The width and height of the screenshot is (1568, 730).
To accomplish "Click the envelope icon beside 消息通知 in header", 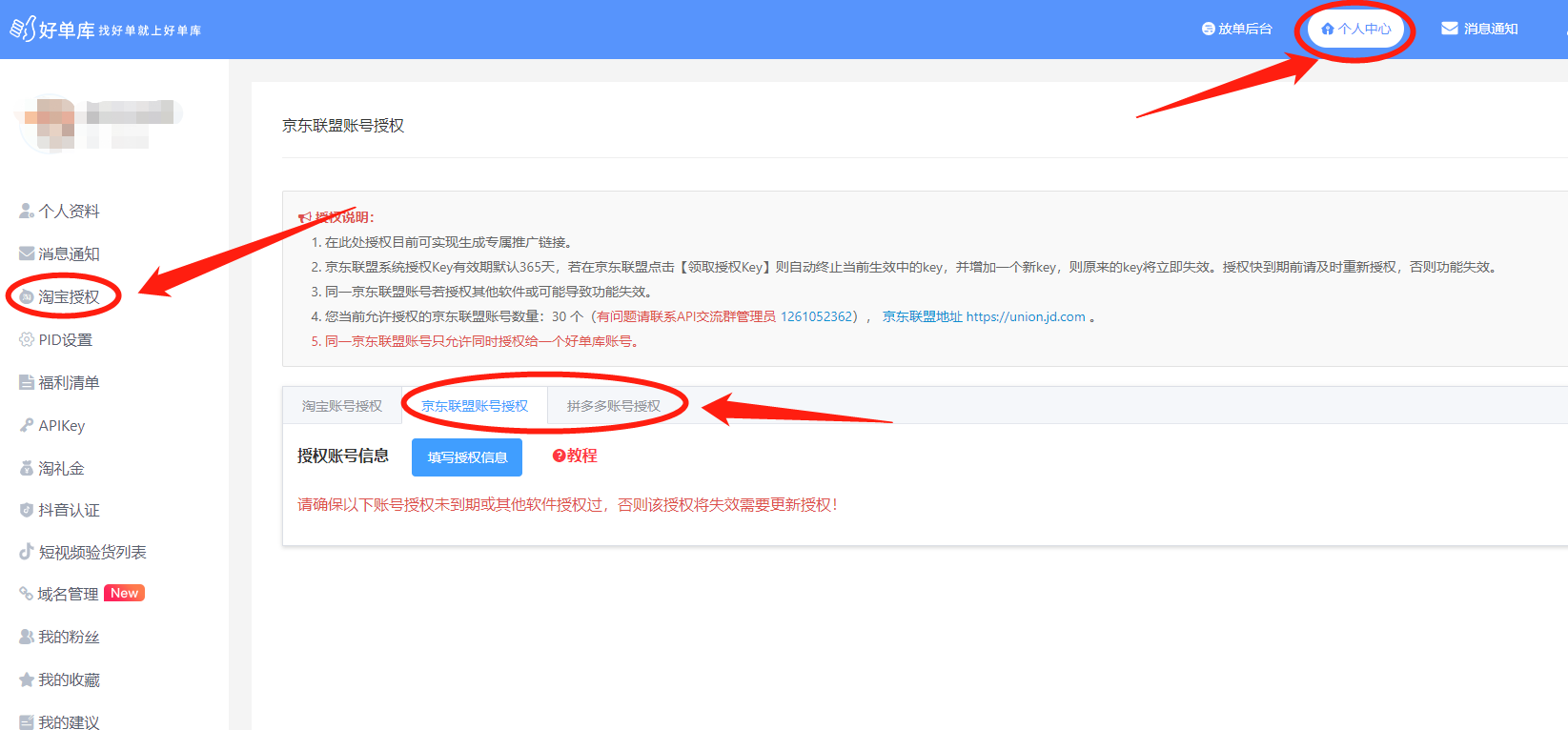I will coord(1450,29).
